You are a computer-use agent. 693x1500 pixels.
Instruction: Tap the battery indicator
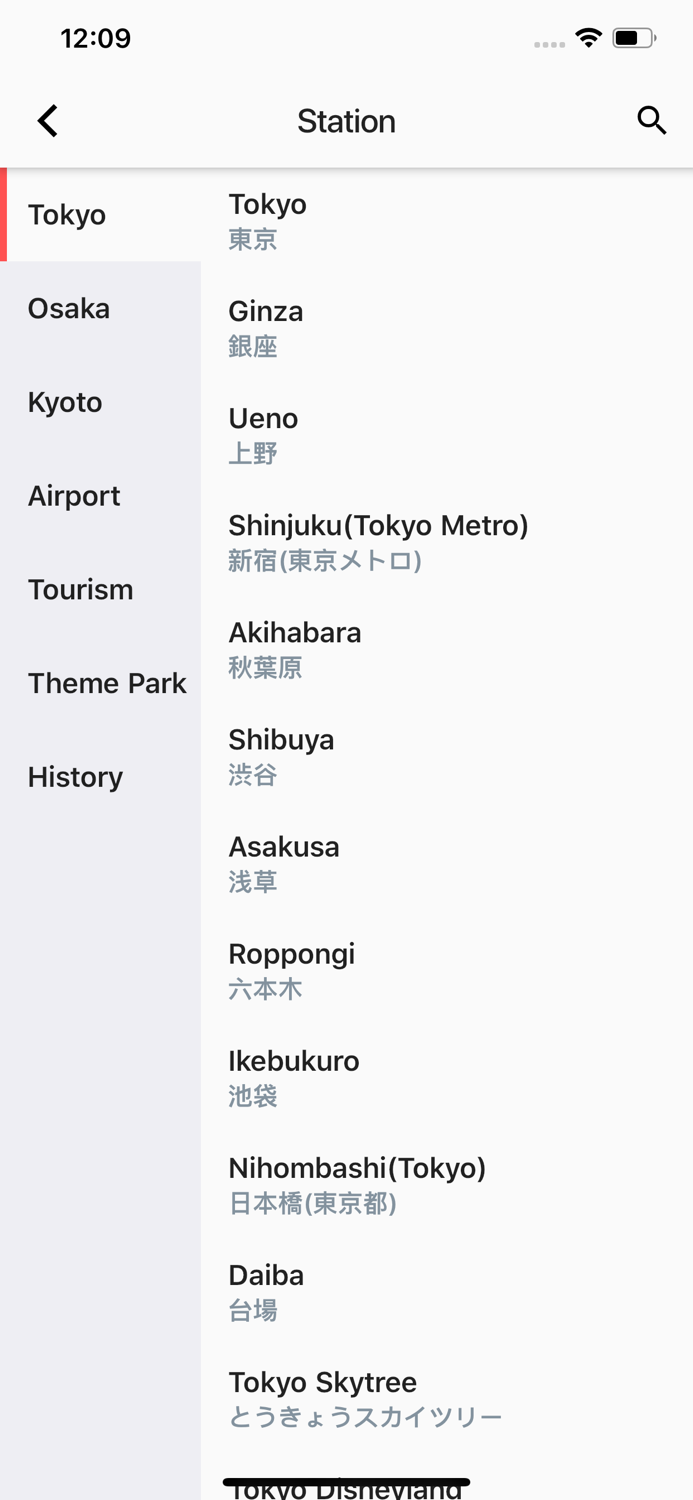[630, 36]
